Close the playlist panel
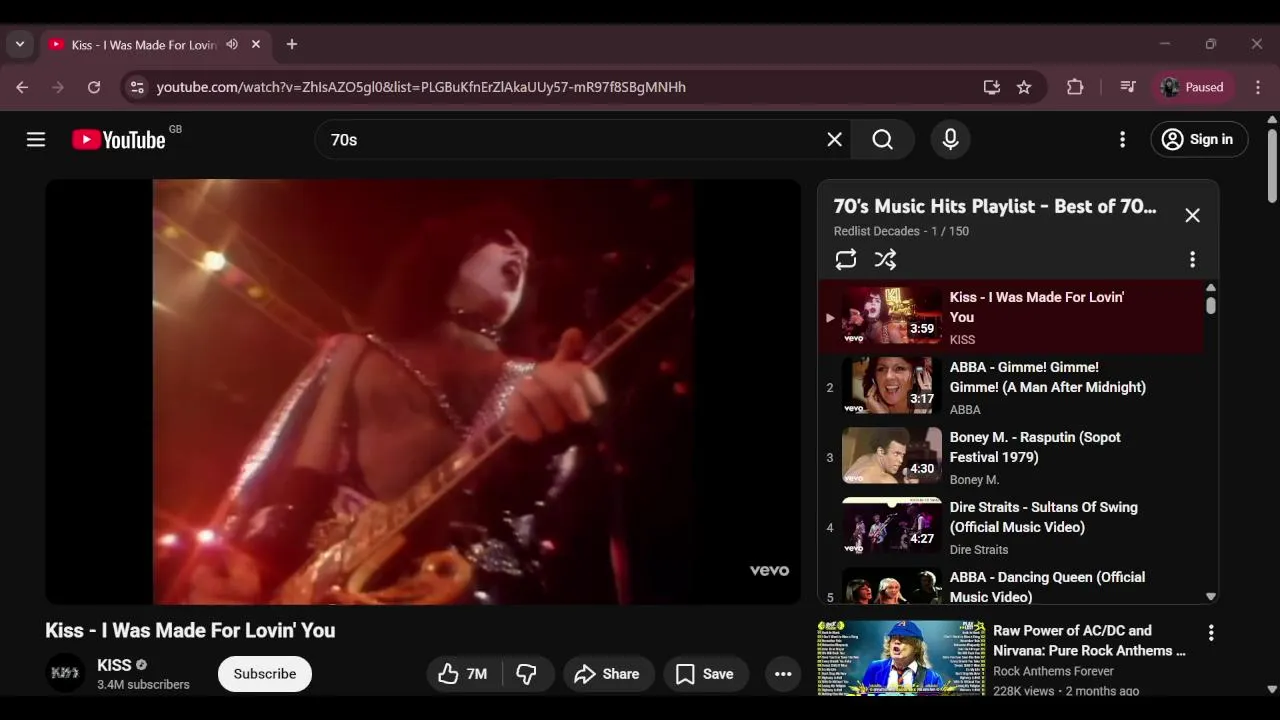The image size is (1280, 720). pos(1192,215)
